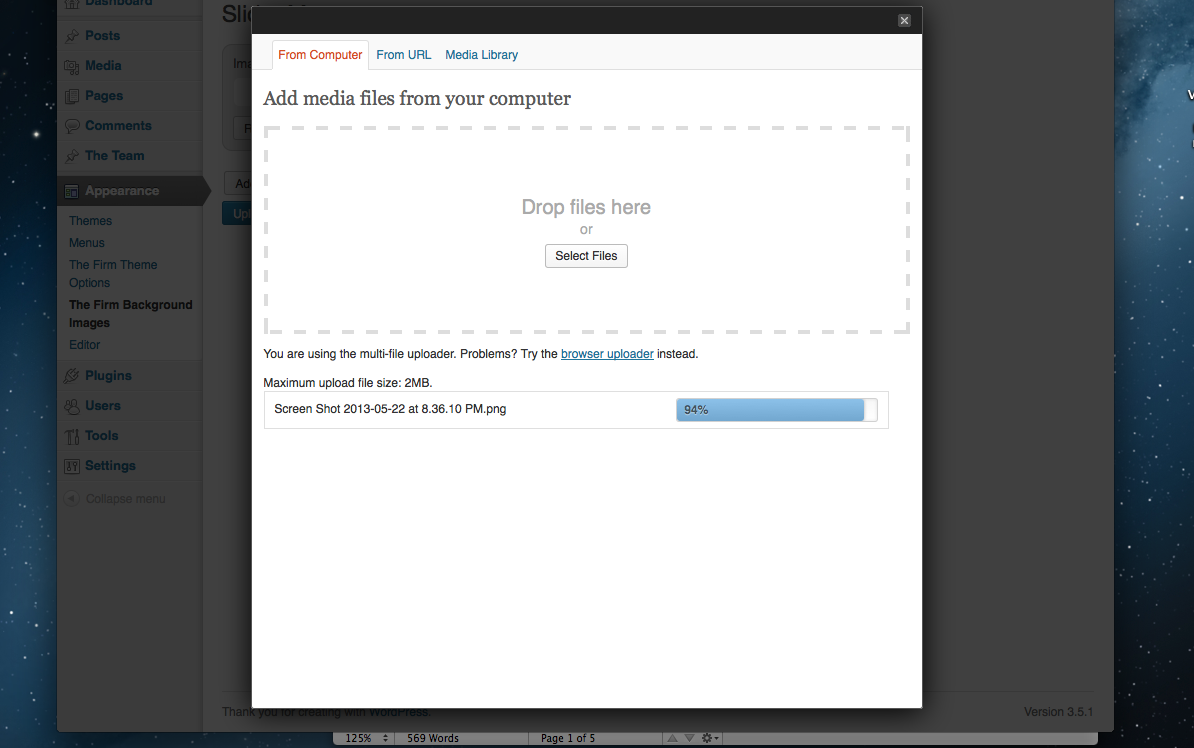
Task: Switch to the From URL tab
Action: coord(404,55)
